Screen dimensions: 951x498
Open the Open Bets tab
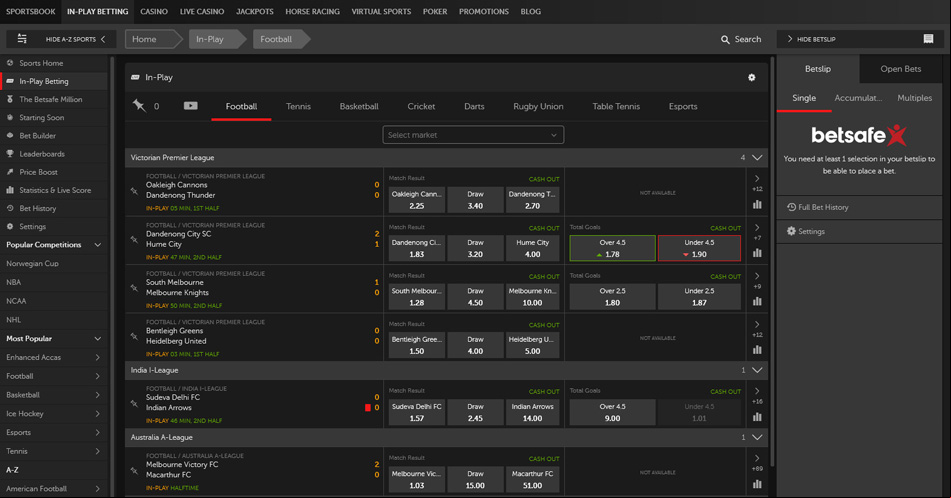(901, 69)
